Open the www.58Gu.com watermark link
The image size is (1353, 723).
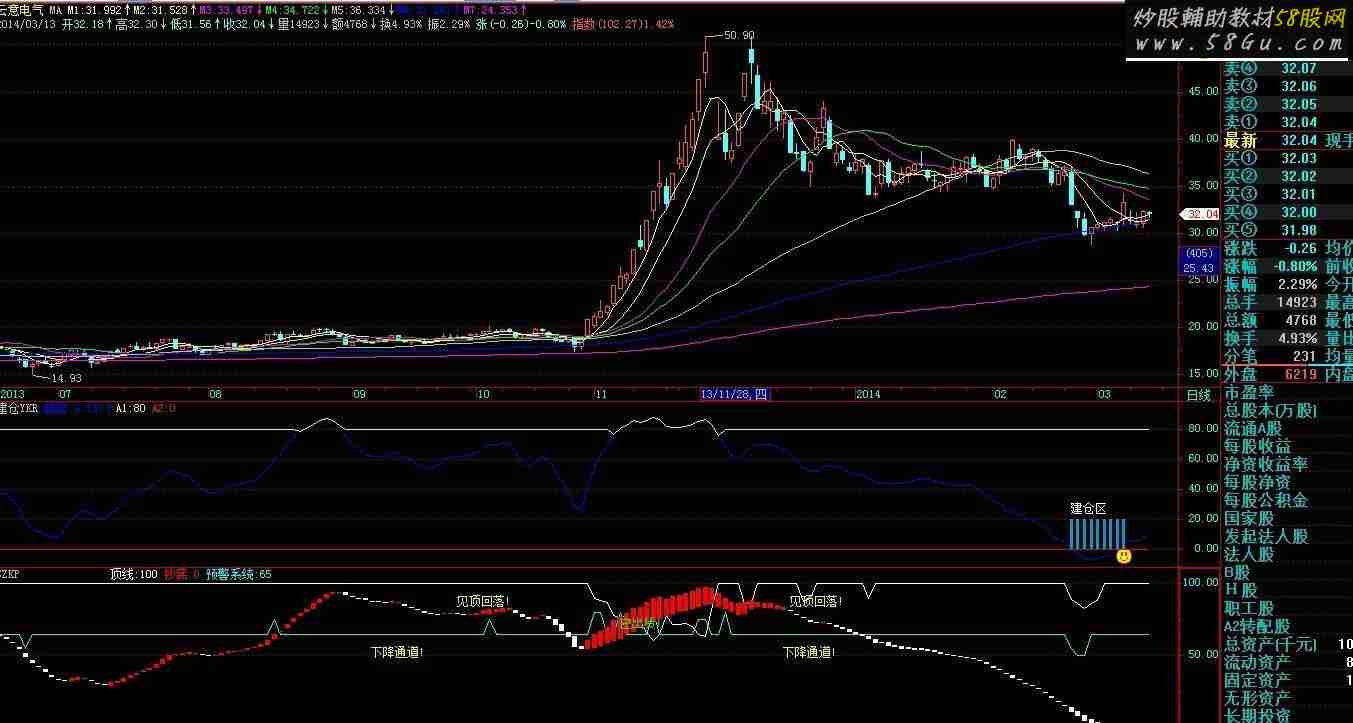pyautogui.click(x=1239, y=43)
